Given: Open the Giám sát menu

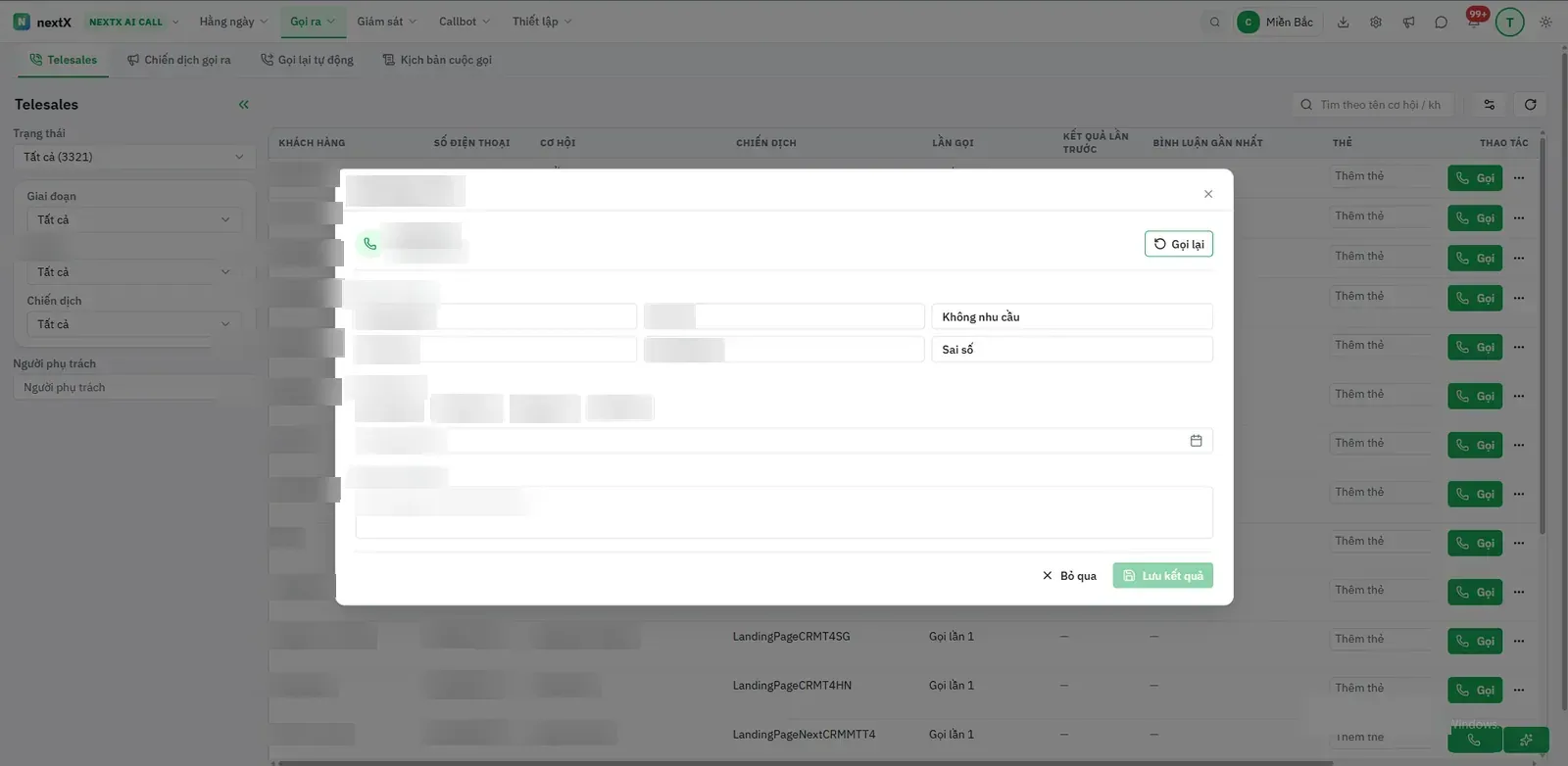Looking at the screenshot, I should coord(386,22).
